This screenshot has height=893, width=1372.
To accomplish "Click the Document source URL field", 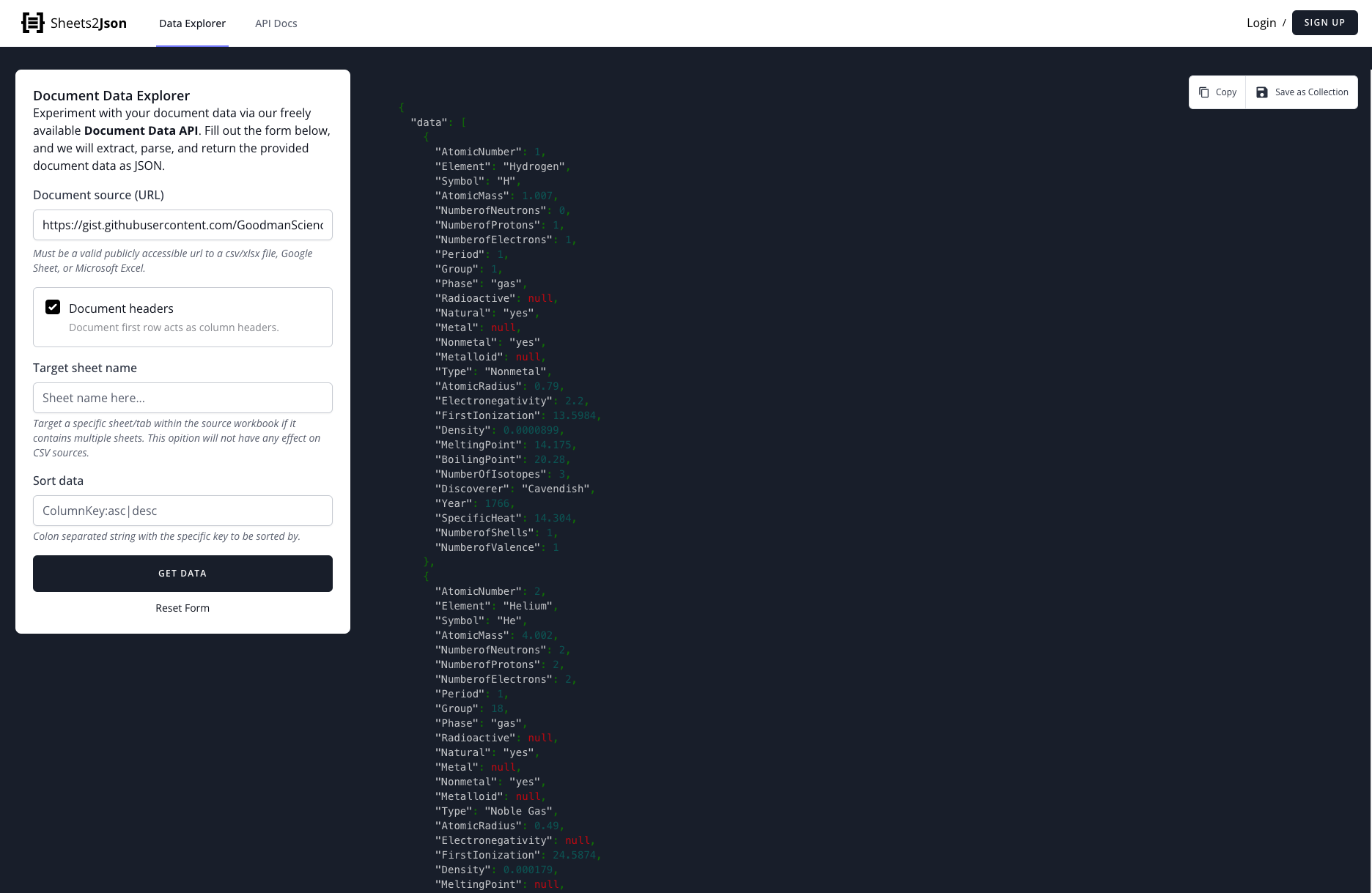I will 182,225.
